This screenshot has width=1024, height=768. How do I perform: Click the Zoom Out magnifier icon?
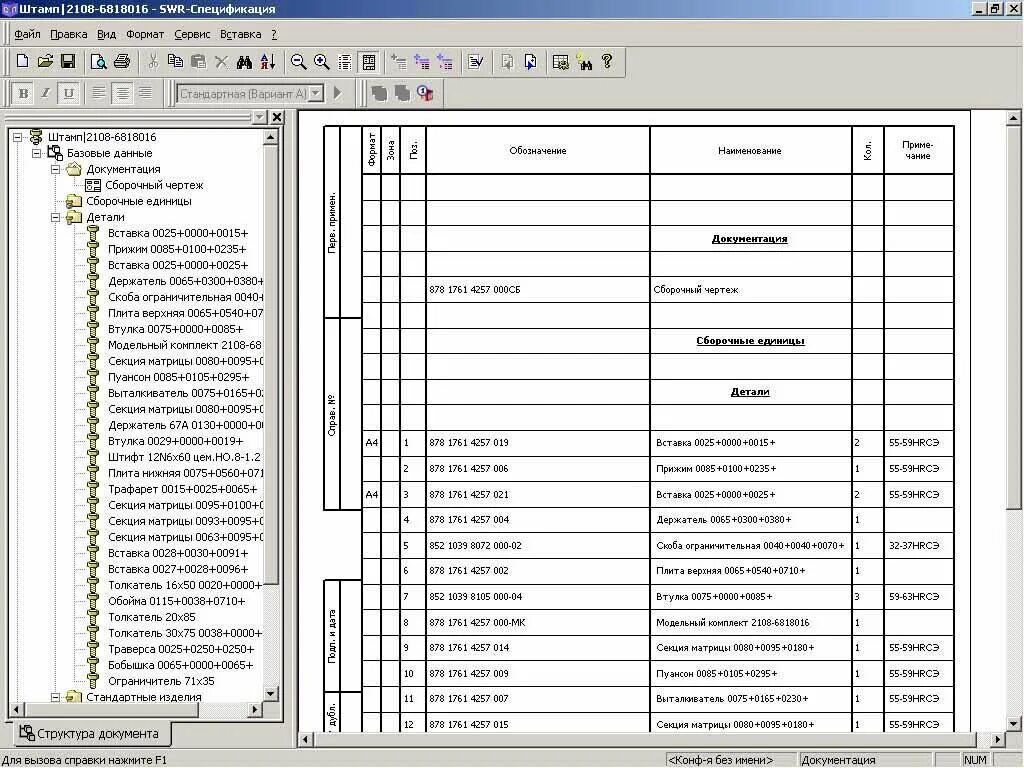click(298, 62)
